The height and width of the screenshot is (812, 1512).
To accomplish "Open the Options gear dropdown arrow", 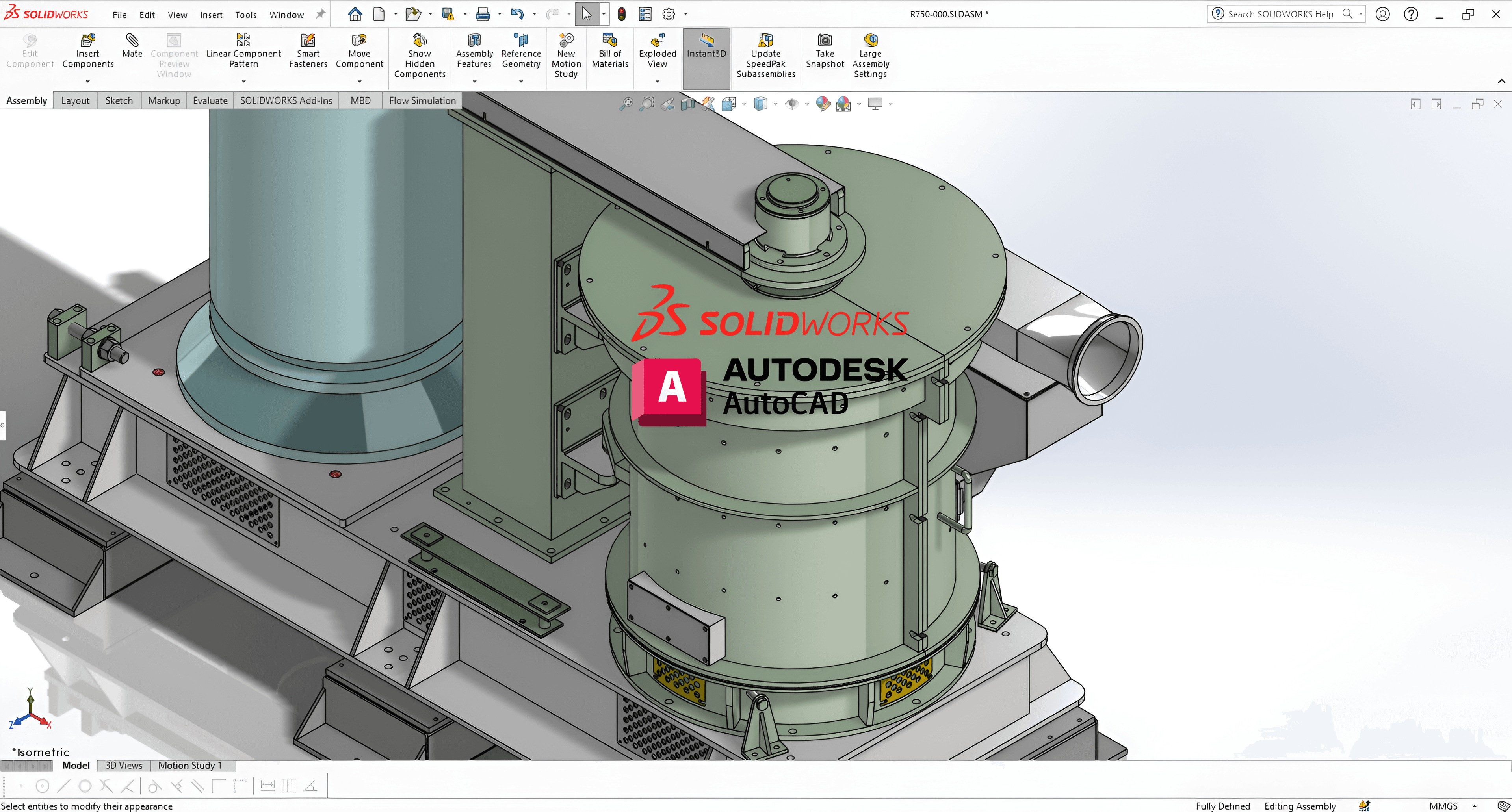I will pyautogui.click(x=685, y=14).
